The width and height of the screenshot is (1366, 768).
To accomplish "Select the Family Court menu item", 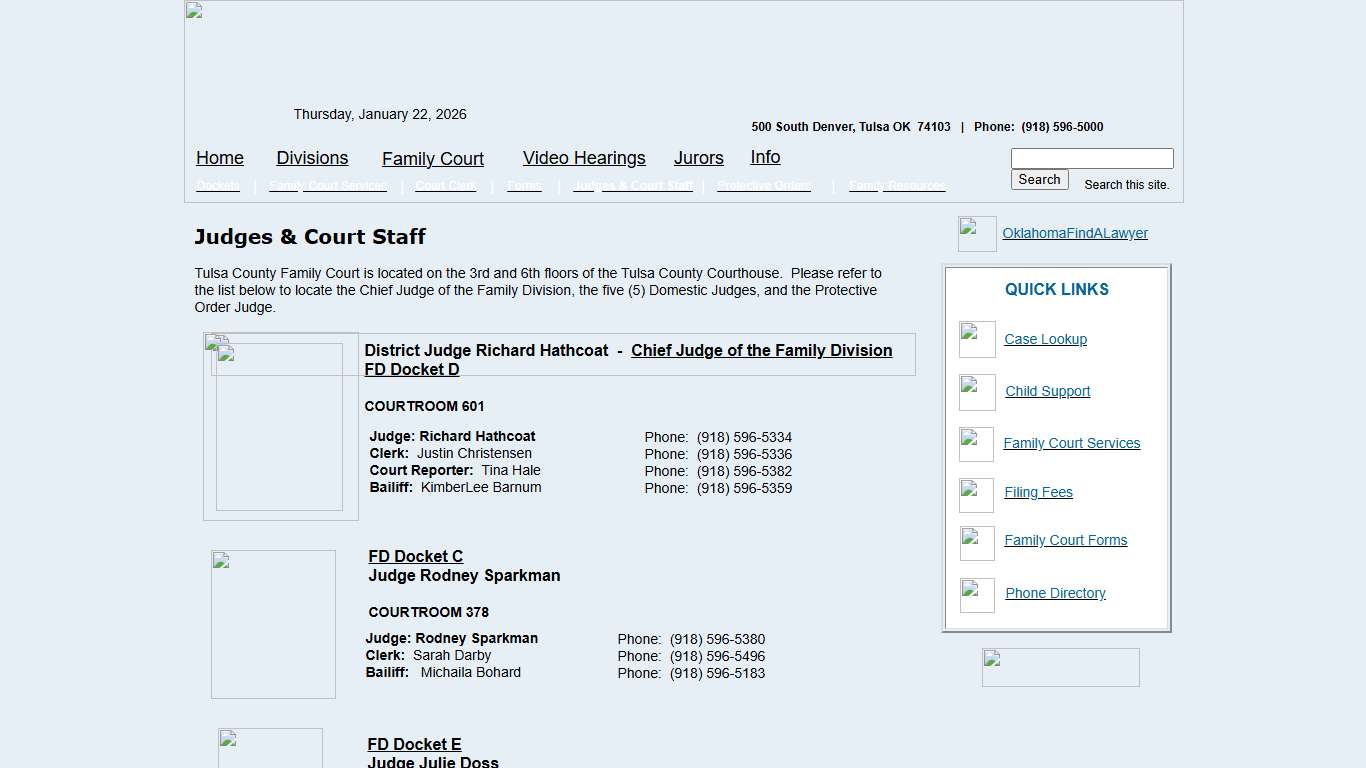I will click(432, 159).
